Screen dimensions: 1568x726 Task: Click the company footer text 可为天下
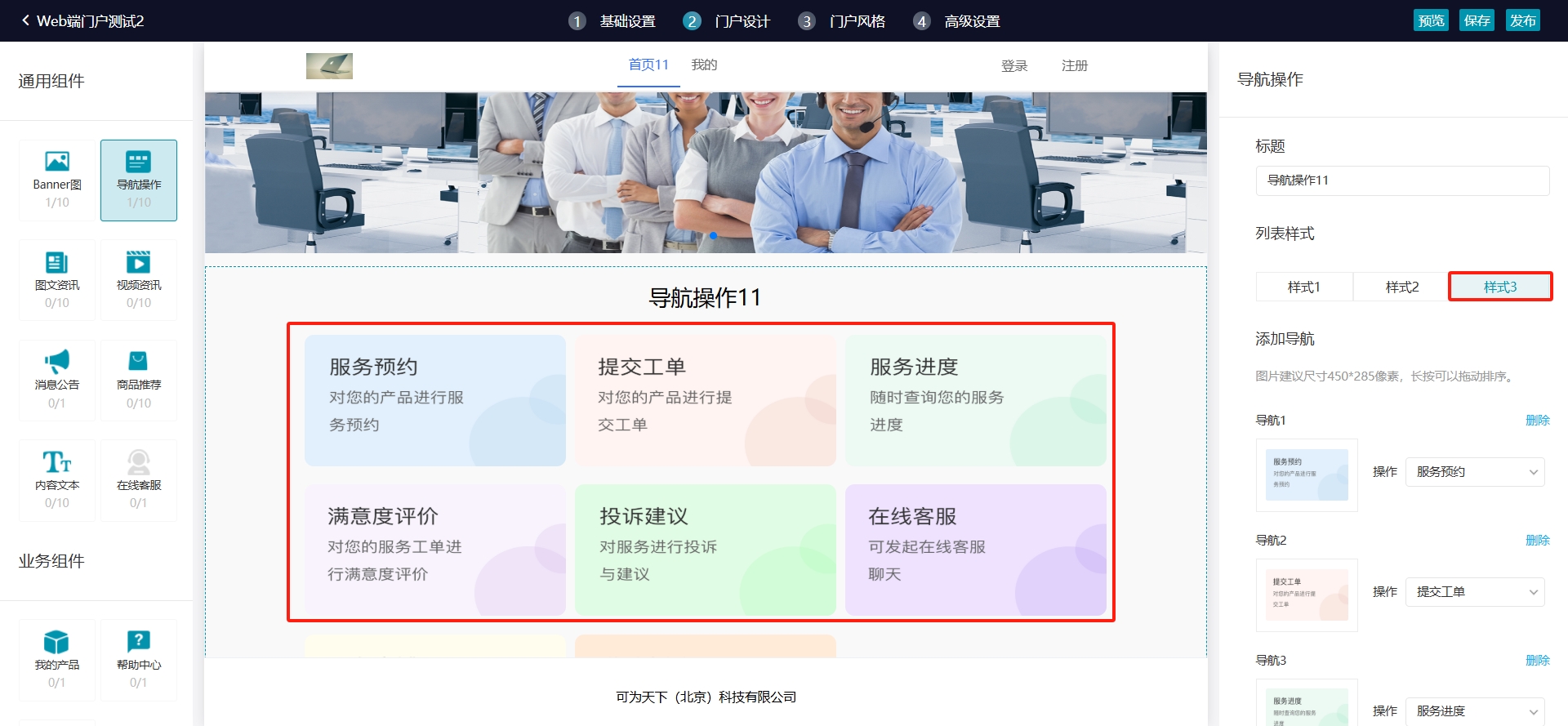click(706, 697)
